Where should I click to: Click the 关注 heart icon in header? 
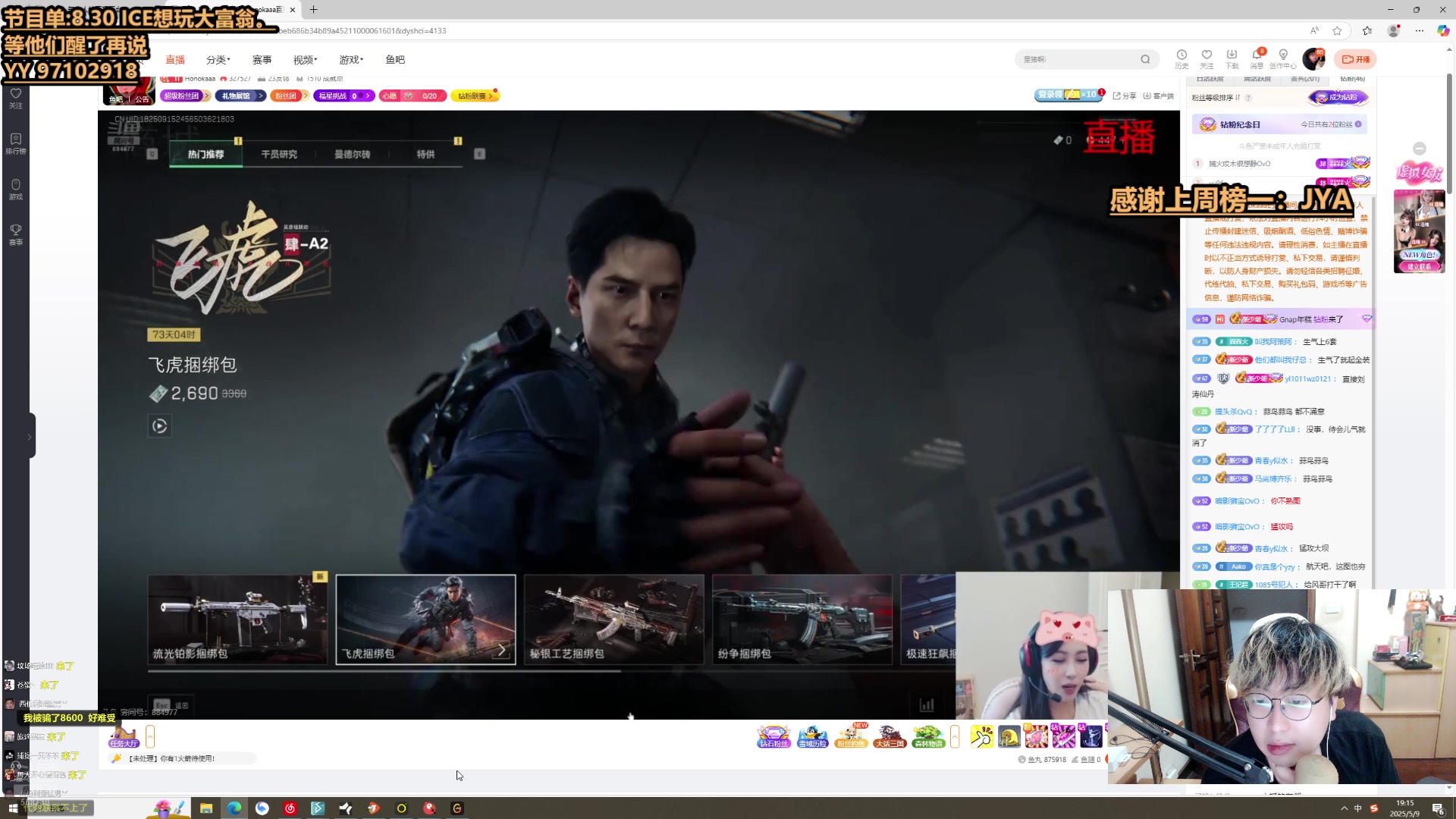pyautogui.click(x=1207, y=55)
